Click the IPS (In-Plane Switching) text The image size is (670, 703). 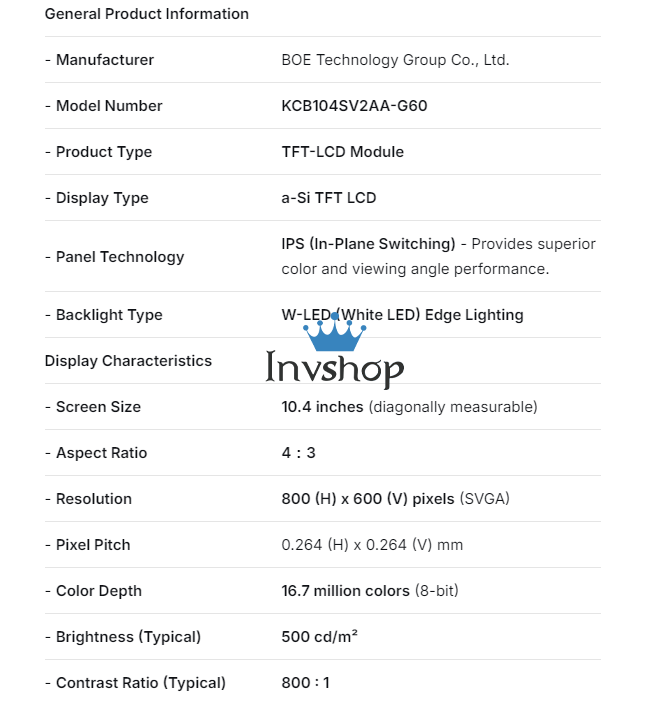368,244
